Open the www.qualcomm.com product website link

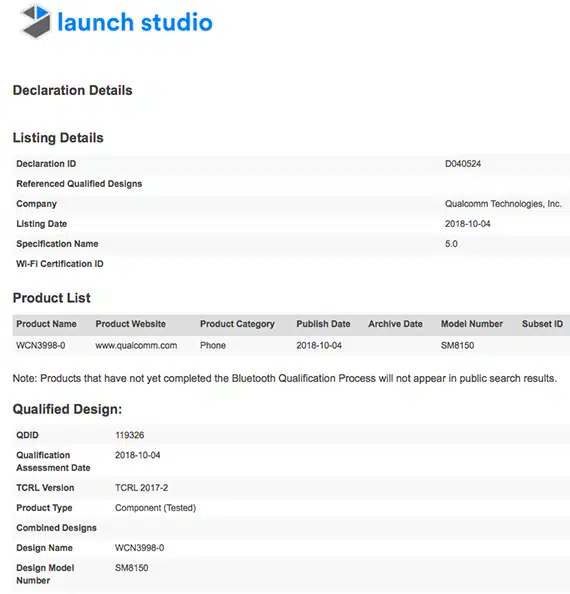136,345
